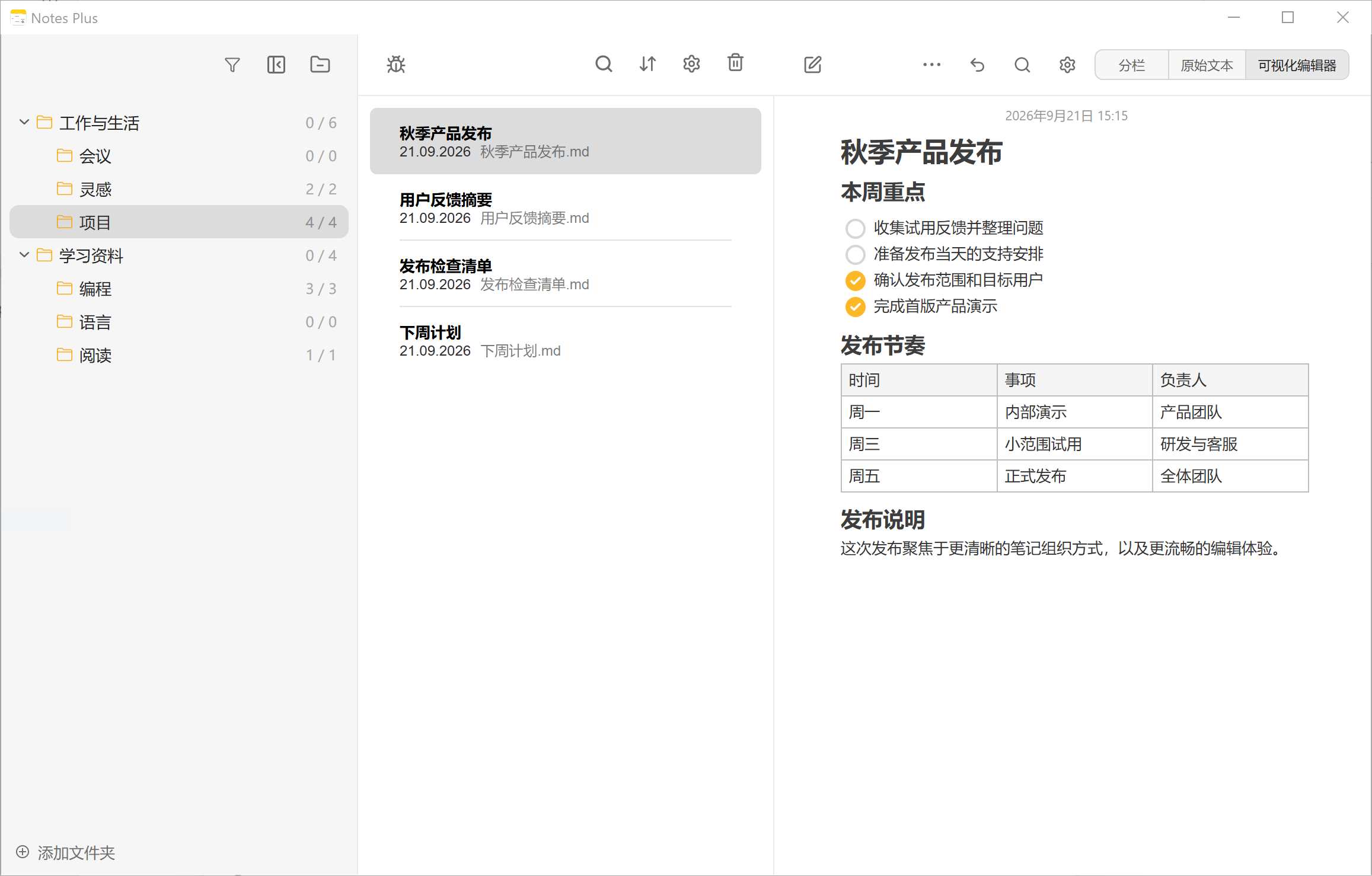Switch to 原始文本 view tab

(1207, 65)
